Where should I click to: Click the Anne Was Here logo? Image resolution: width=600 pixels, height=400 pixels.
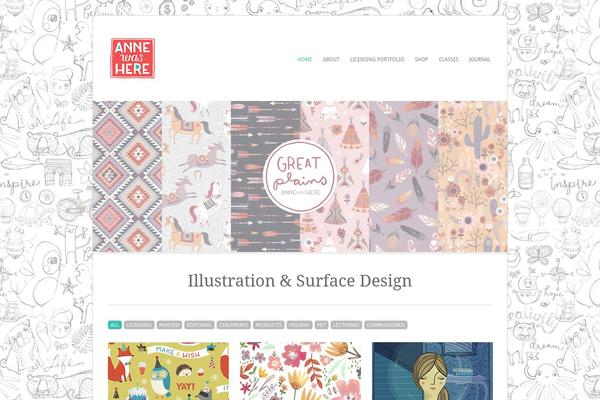click(x=133, y=58)
